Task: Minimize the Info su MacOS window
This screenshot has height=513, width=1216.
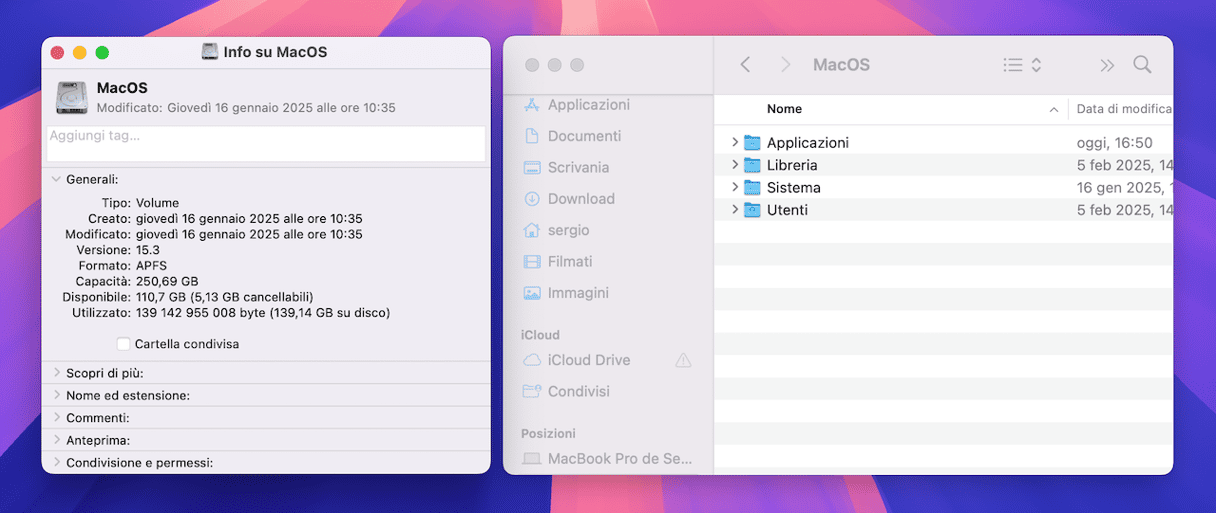Action: coord(79,52)
